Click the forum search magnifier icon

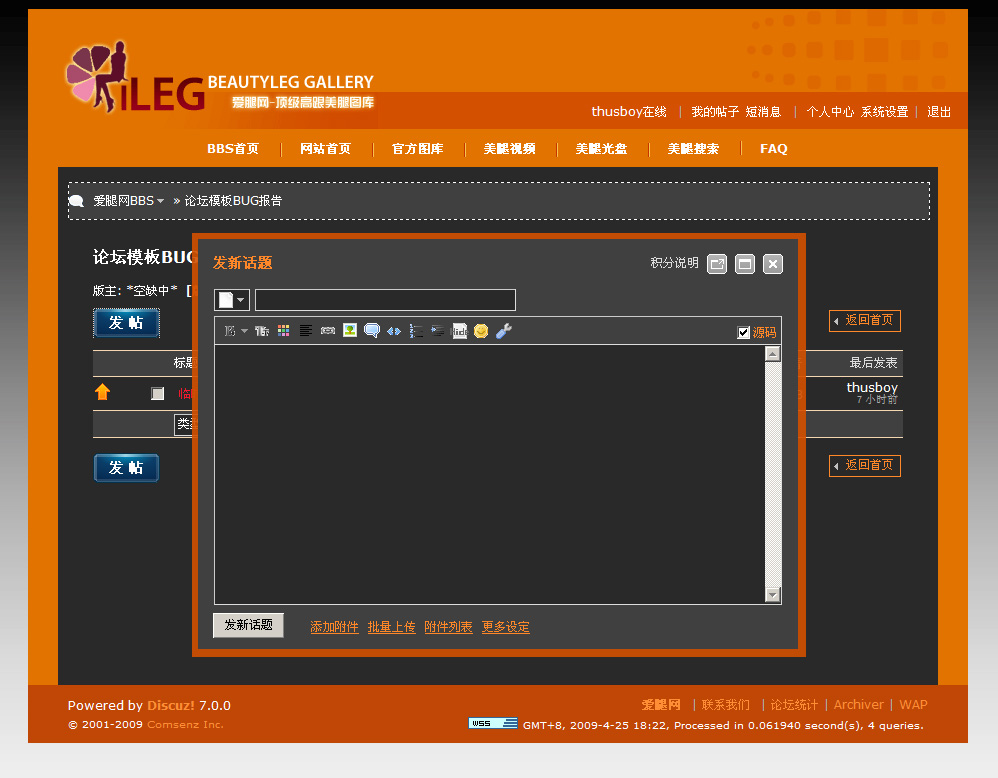[x=77, y=200]
